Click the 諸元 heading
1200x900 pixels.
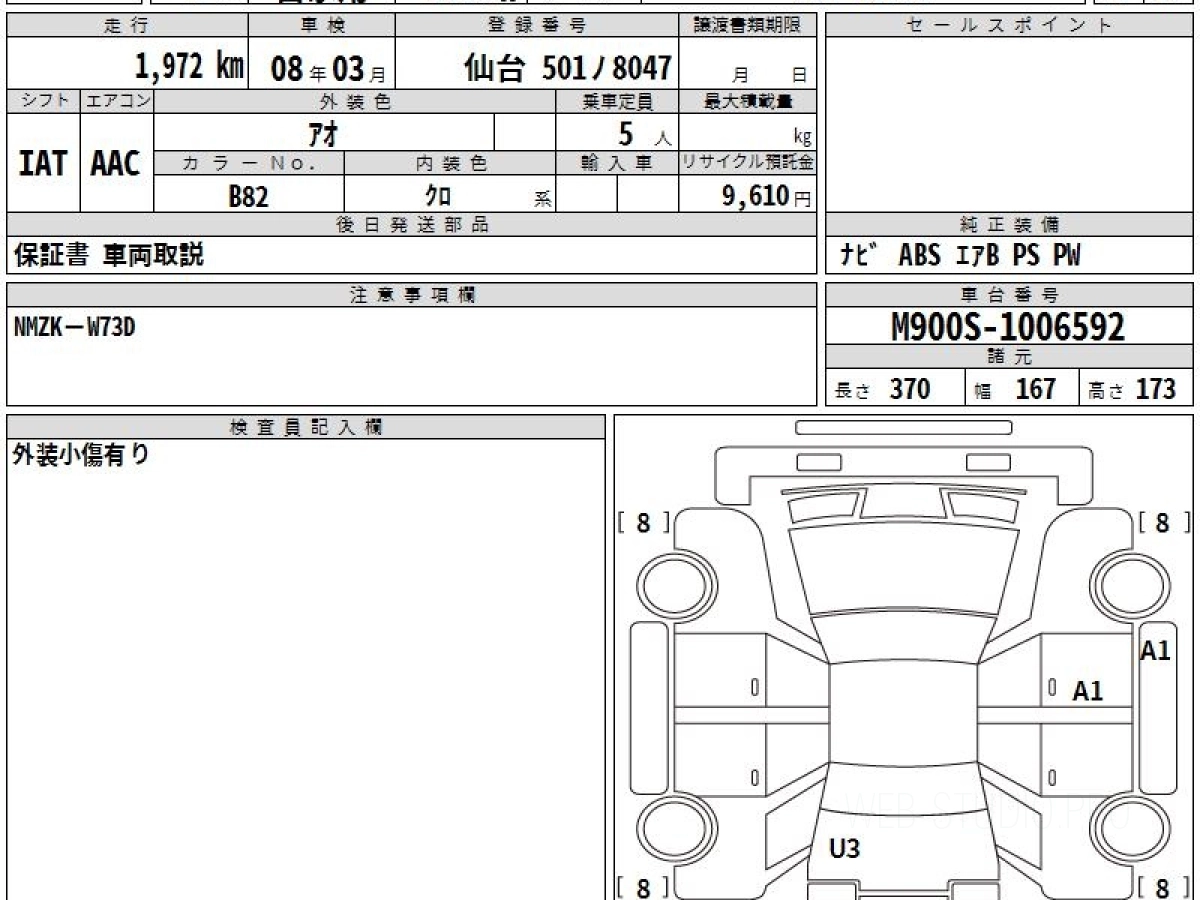tap(1009, 357)
